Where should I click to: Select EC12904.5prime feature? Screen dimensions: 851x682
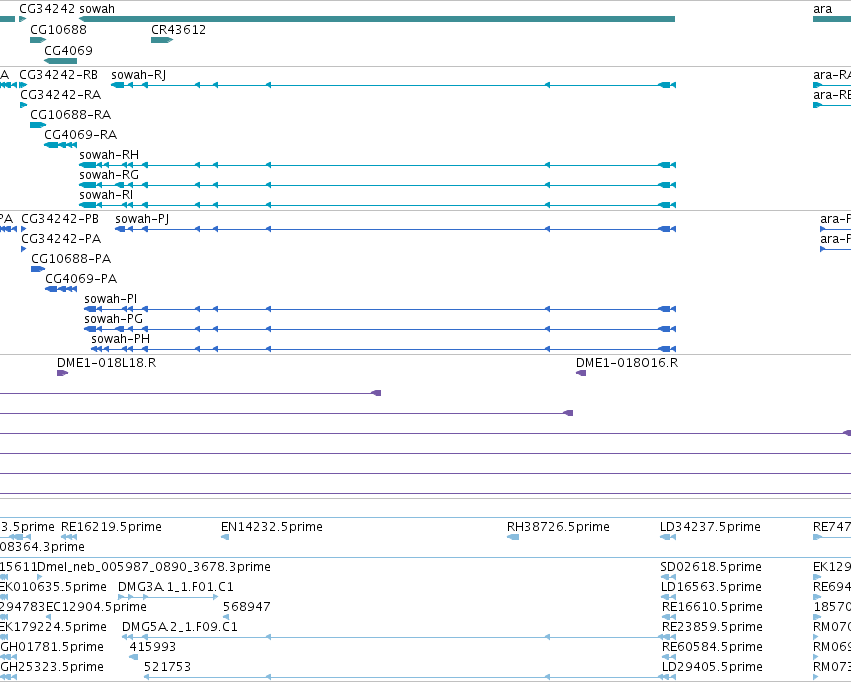48,617
